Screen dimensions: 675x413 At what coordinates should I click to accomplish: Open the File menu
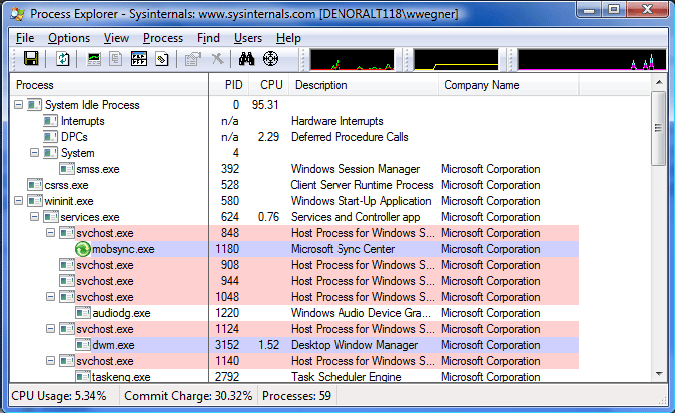click(25, 38)
